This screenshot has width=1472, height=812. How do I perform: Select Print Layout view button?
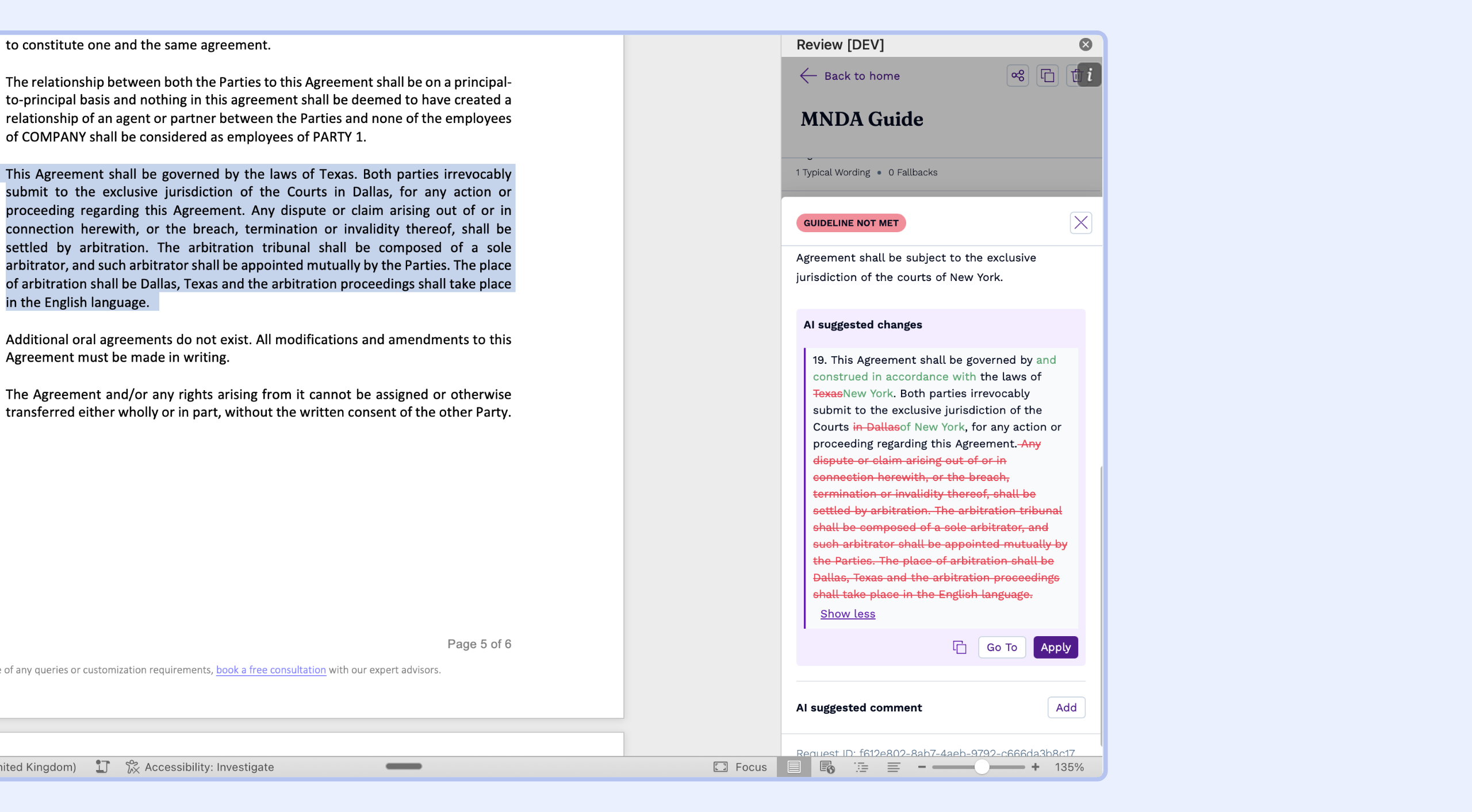click(793, 767)
